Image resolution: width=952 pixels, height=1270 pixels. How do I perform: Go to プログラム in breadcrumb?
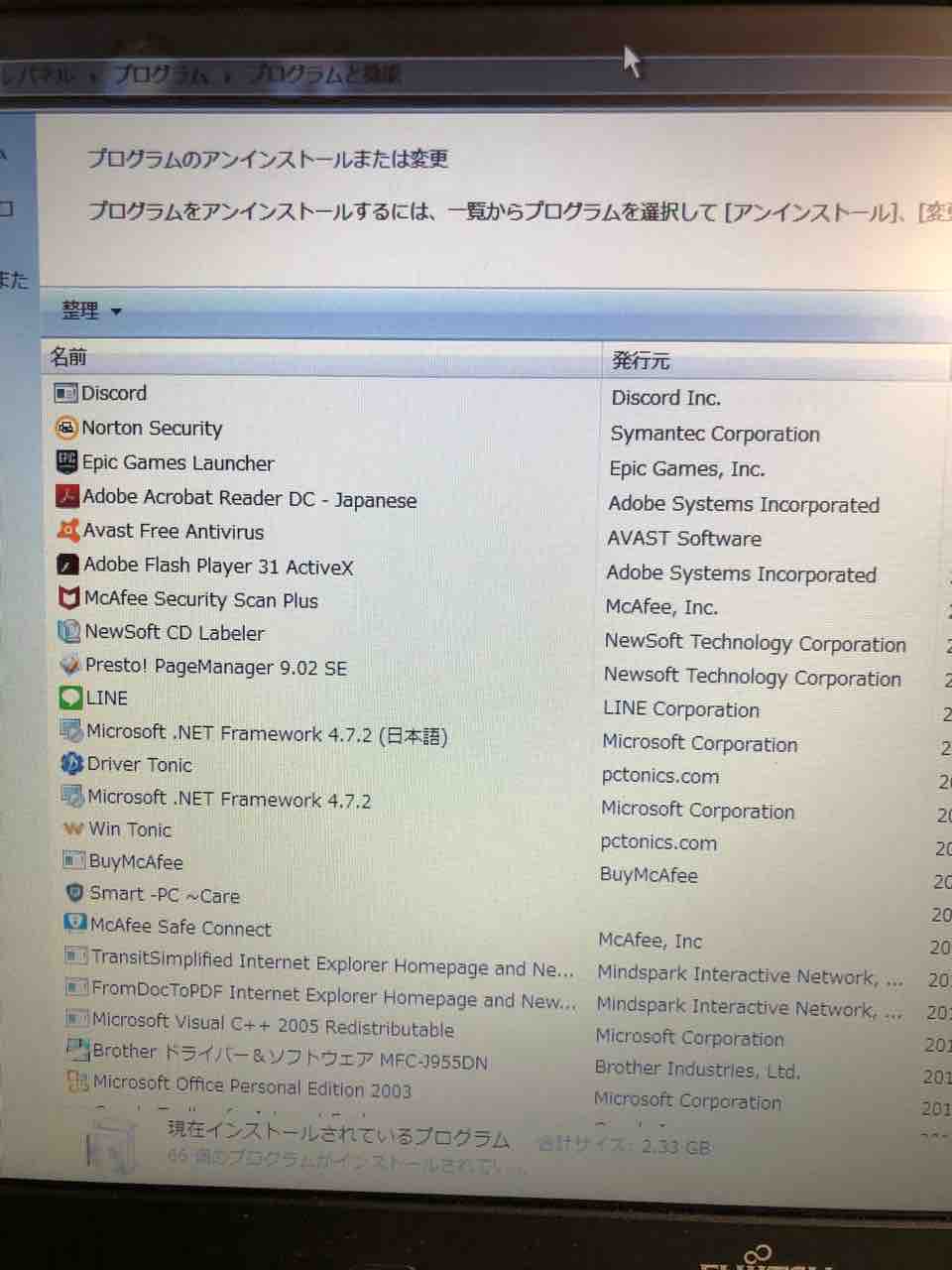(161, 74)
